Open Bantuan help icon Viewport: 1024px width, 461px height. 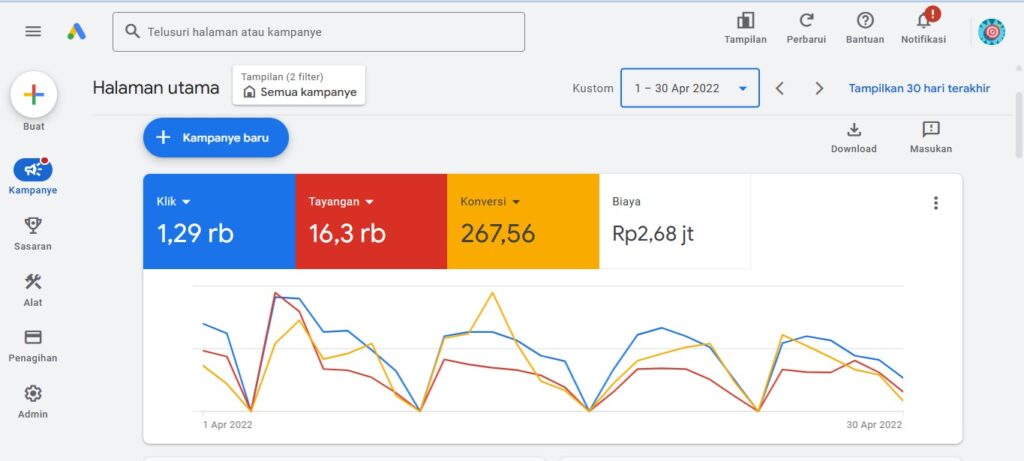pyautogui.click(x=865, y=21)
